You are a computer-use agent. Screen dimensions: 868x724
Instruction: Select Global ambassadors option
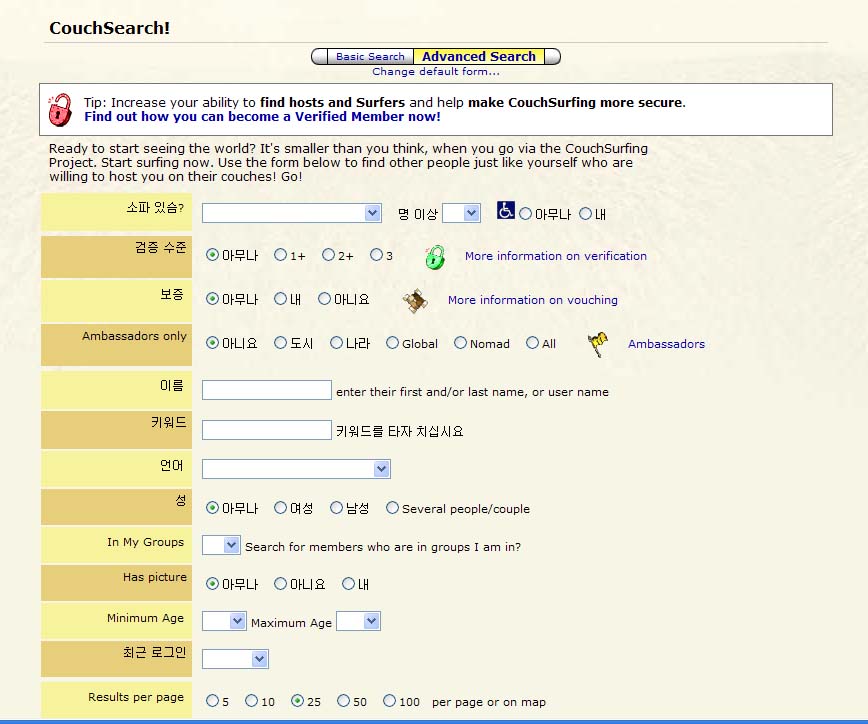pyautogui.click(x=392, y=343)
